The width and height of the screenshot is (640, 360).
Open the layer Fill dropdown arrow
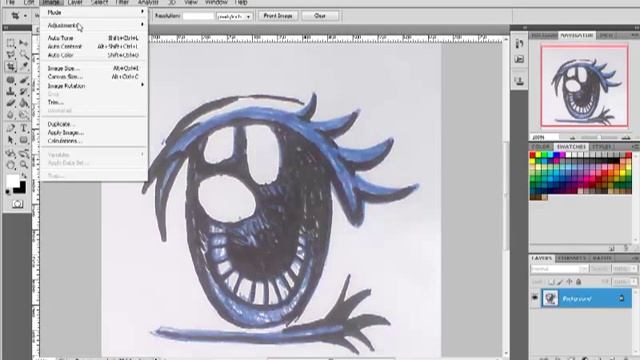point(633,282)
